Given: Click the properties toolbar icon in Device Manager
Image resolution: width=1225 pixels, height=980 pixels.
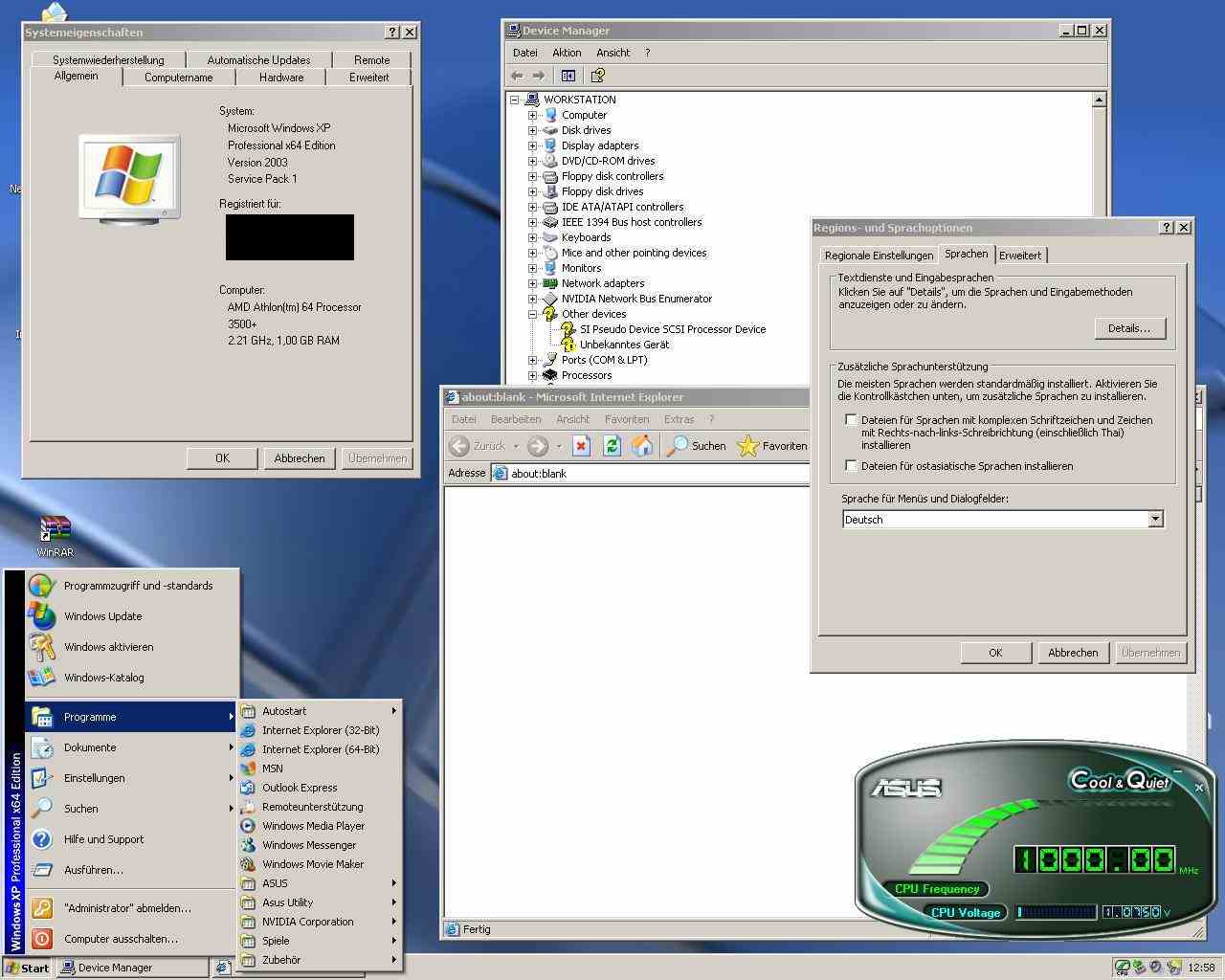Looking at the screenshot, I should (598, 76).
